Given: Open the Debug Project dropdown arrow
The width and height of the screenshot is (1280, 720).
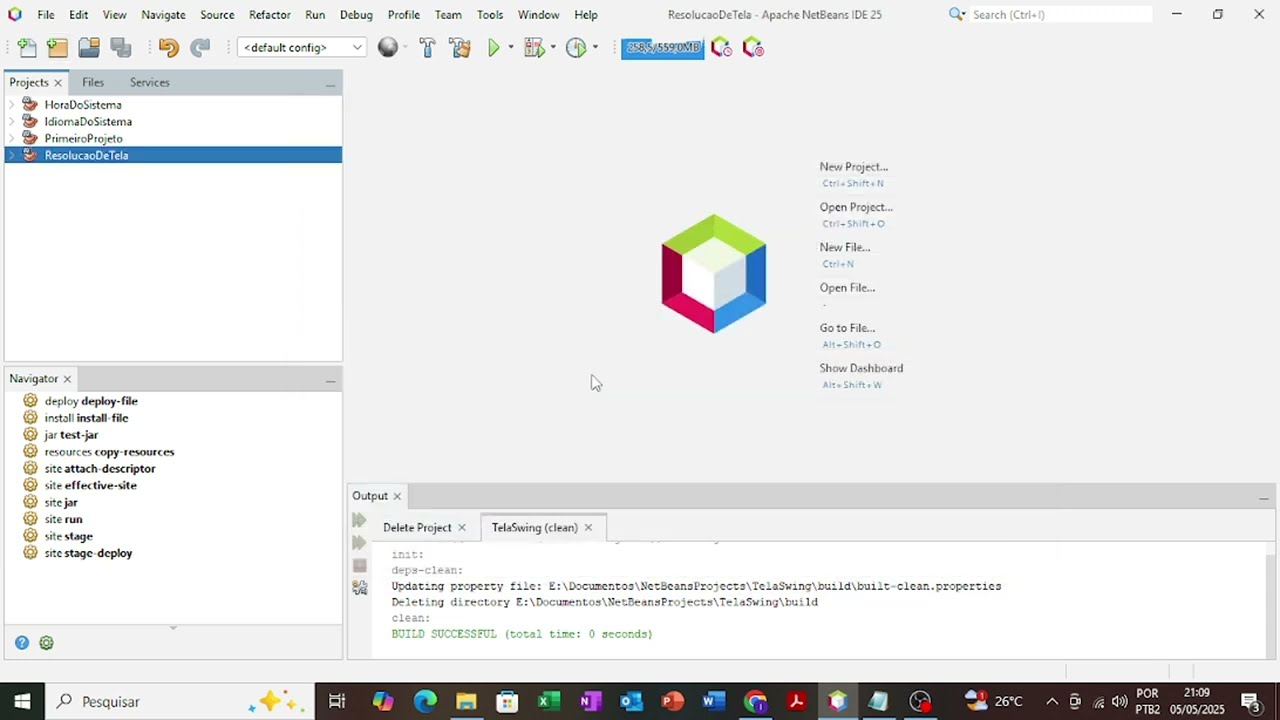Looking at the screenshot, I should click(552, 48).
